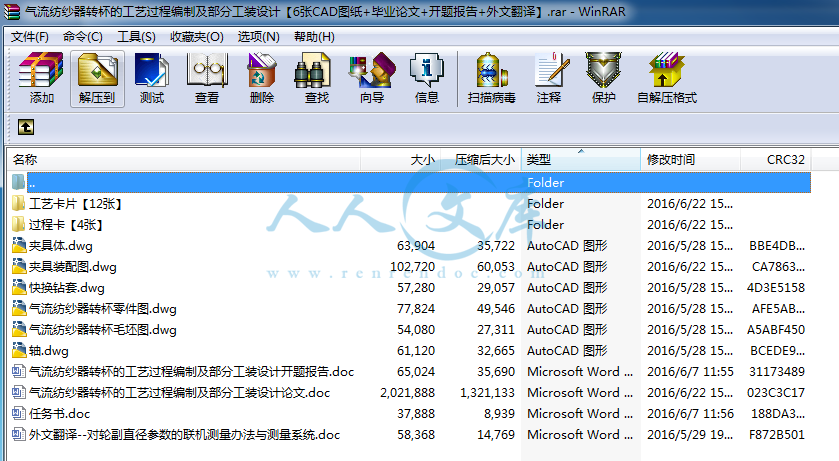The image size is (839, 461).
Task: Click the file icon of 夹具装配图.dwg
Action: click(x=19, y=266)
